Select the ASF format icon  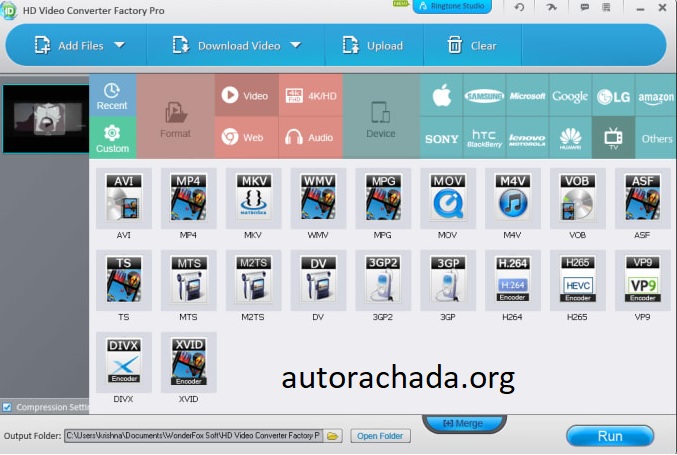pos(642,198)
